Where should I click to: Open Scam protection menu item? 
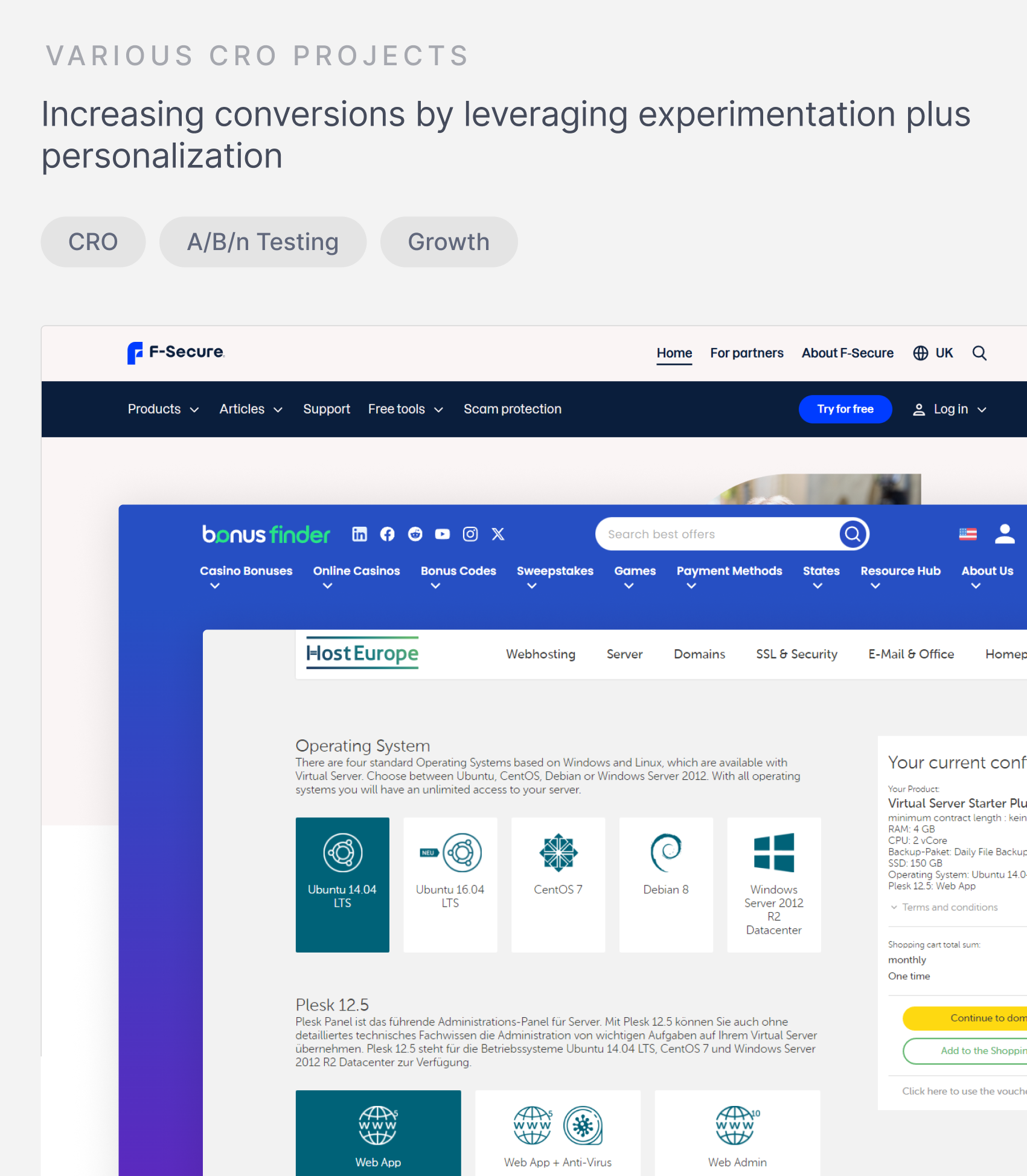[x=513, y=410]
